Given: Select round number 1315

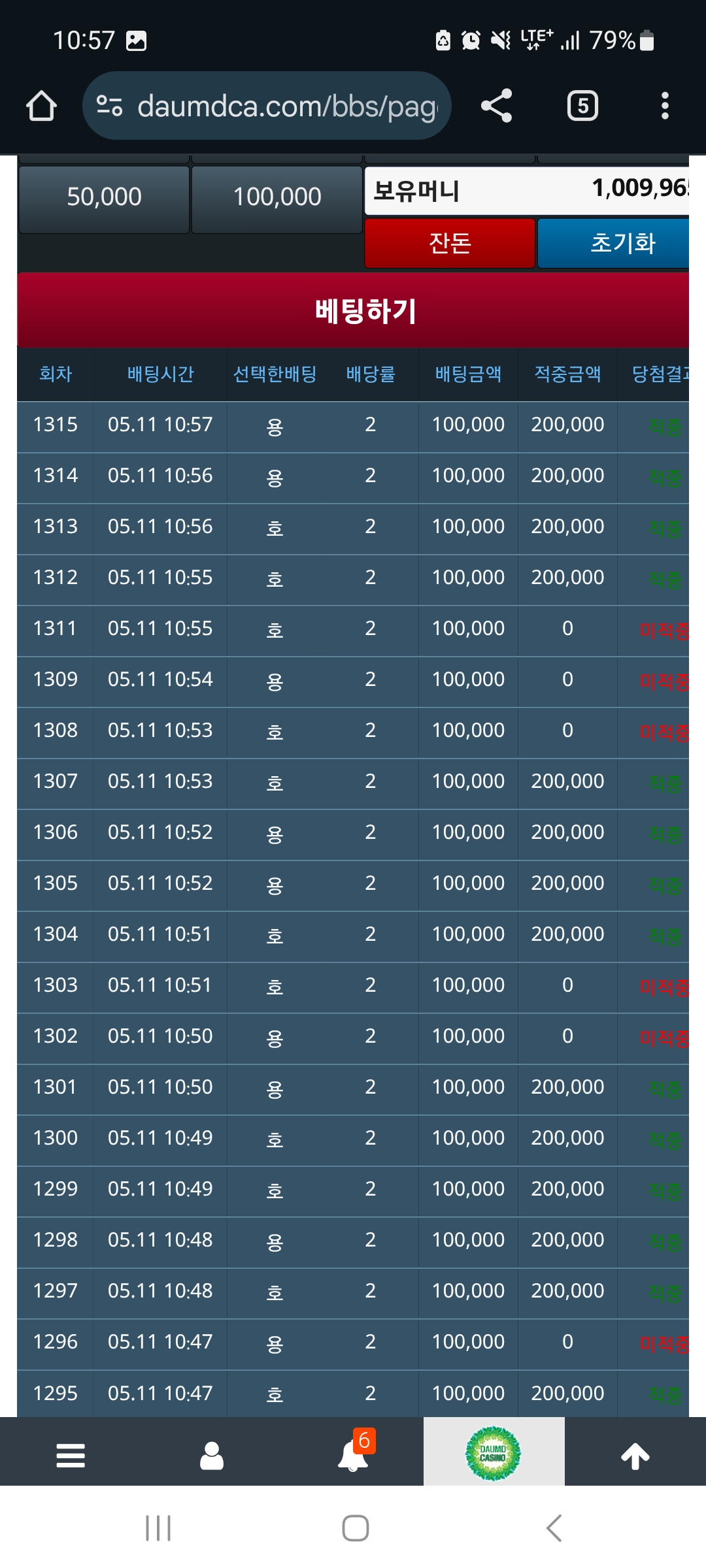Looking at the screenshot, I should pyautogui.click(x=56, y=425).
